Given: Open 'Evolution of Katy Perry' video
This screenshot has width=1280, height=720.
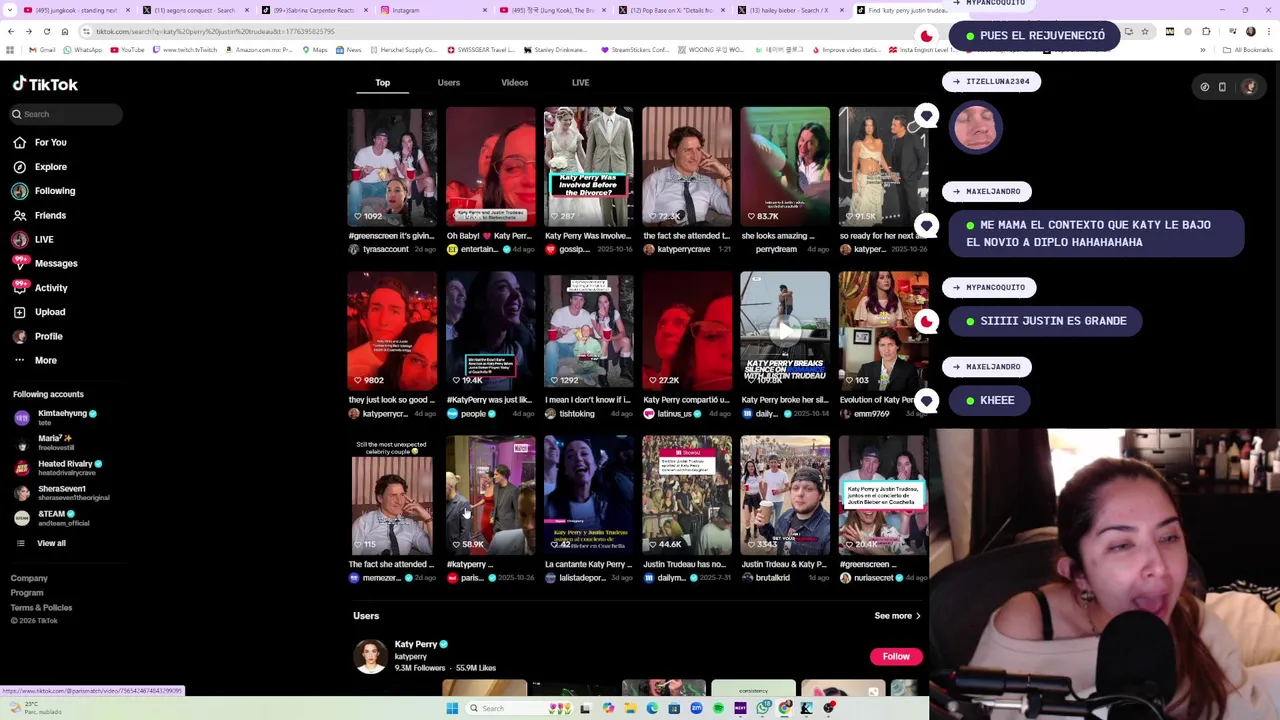Looking at the screenshot, I should tap(883, 330).
